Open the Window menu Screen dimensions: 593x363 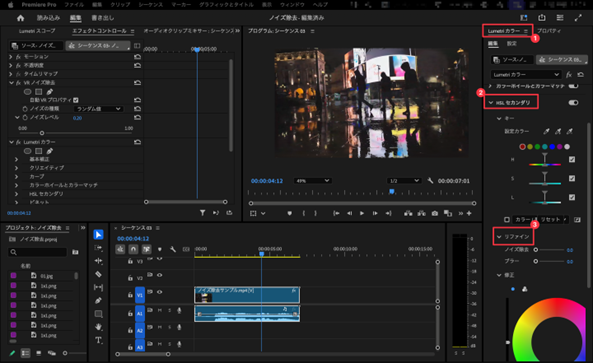click(x=292, y=5)
